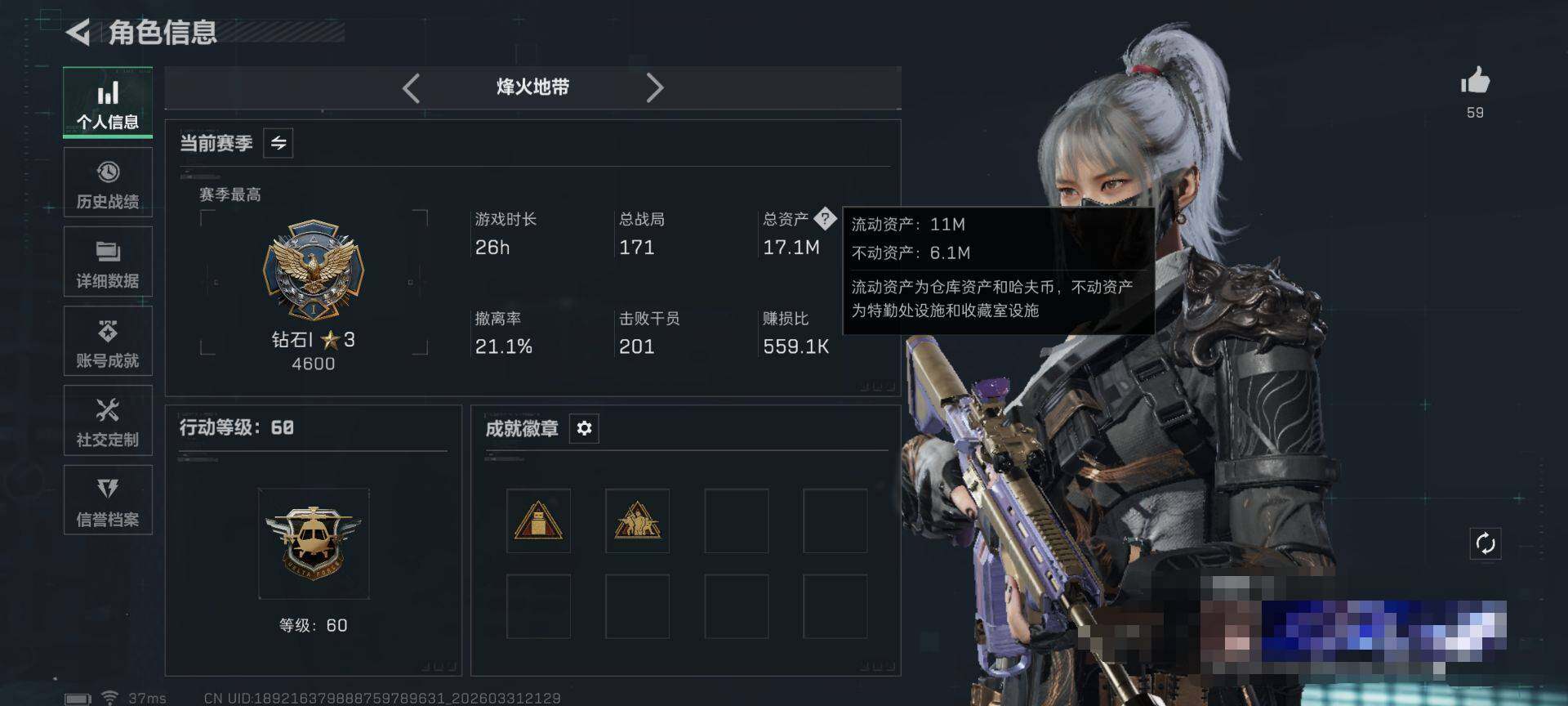Open the 个人信息 tab
The width and height of the screenshot is (1568, 706).
108,102
